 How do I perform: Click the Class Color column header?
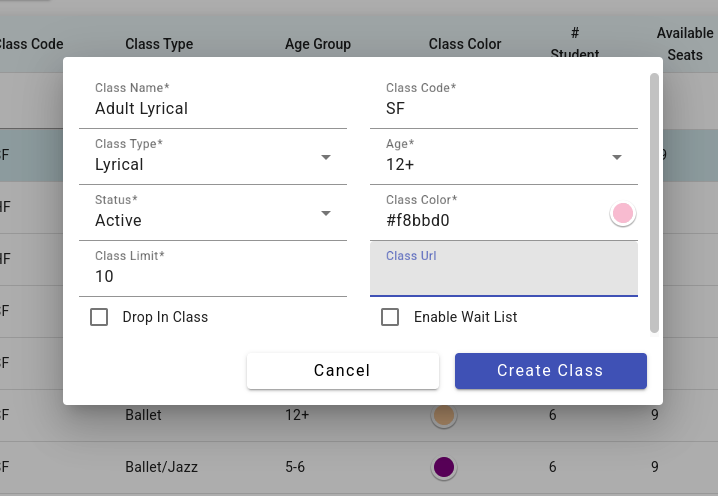465,44
